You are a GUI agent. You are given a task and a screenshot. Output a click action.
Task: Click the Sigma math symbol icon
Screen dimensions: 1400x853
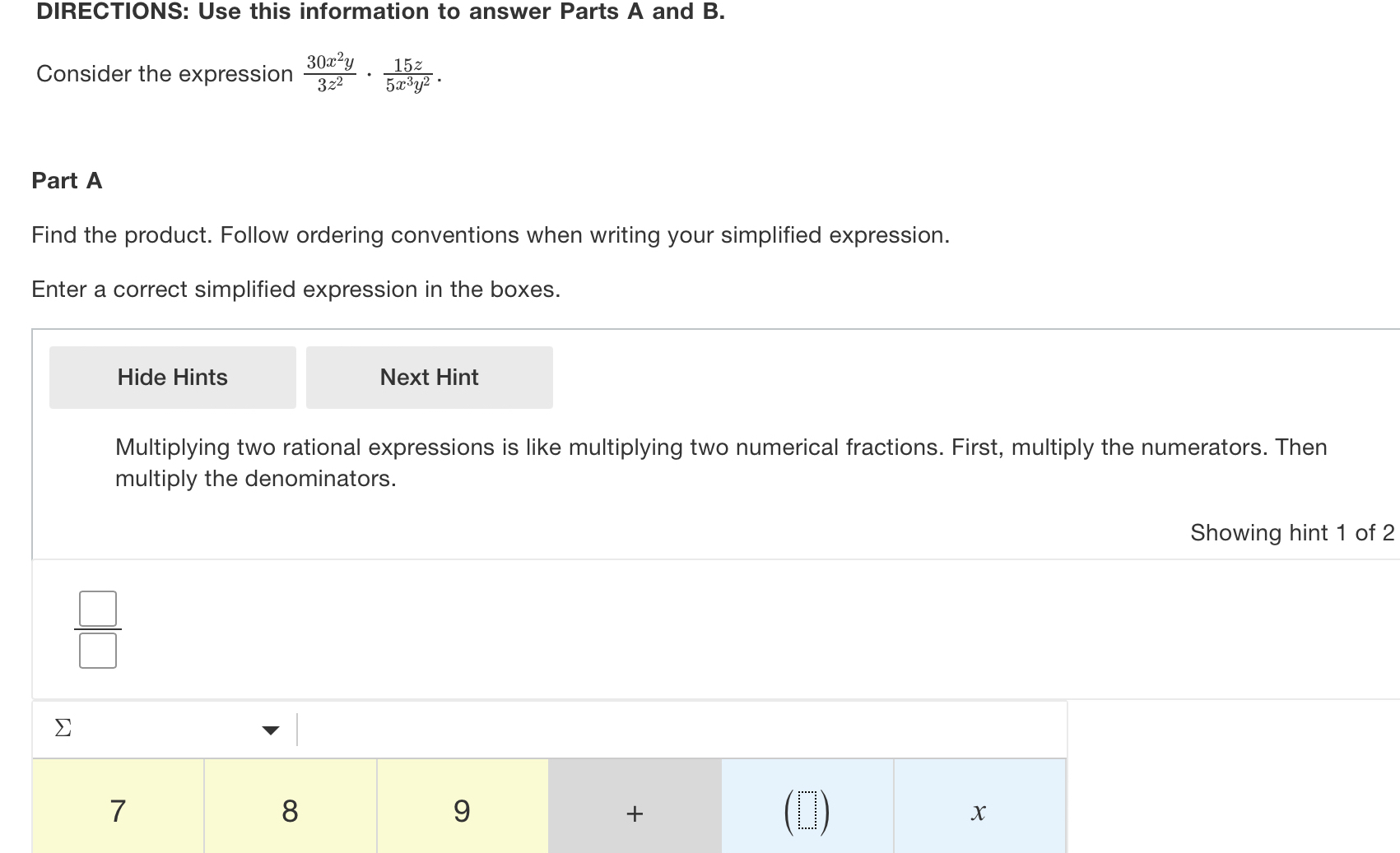point(63,728)
